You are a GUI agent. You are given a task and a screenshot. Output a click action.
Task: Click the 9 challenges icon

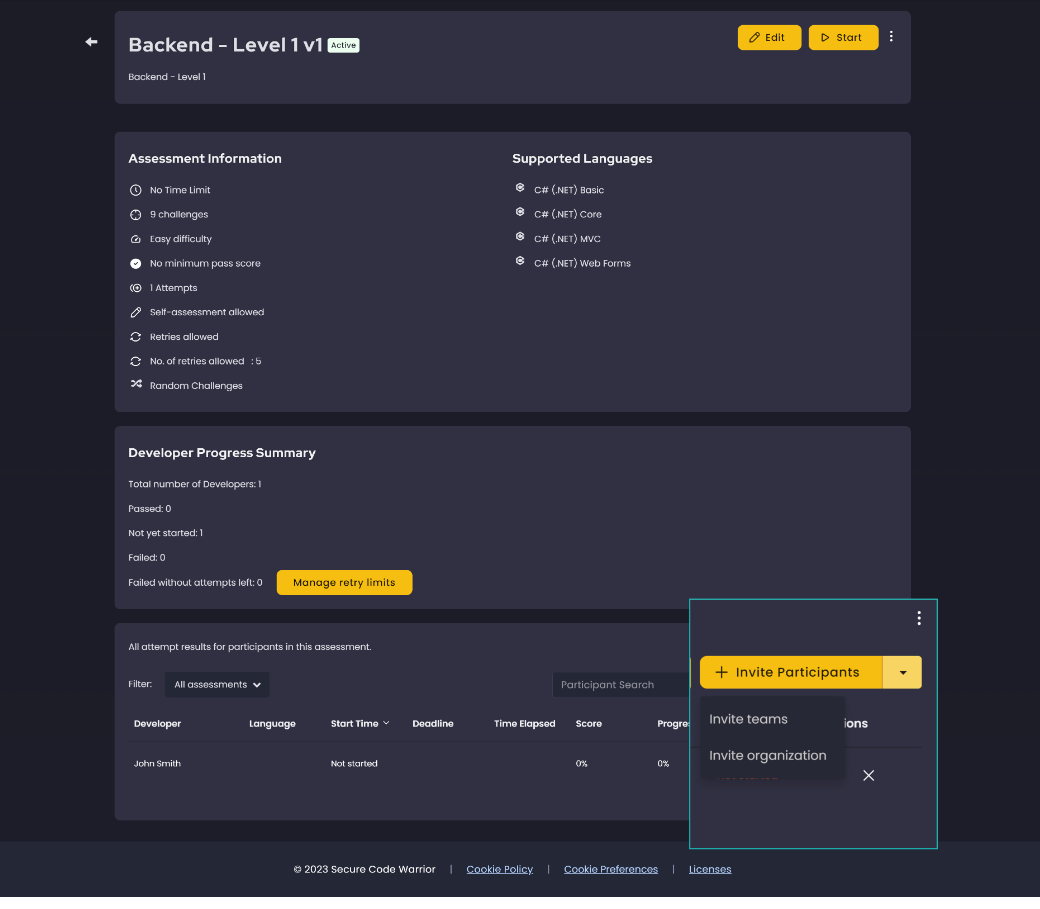(x=135, y=216)
